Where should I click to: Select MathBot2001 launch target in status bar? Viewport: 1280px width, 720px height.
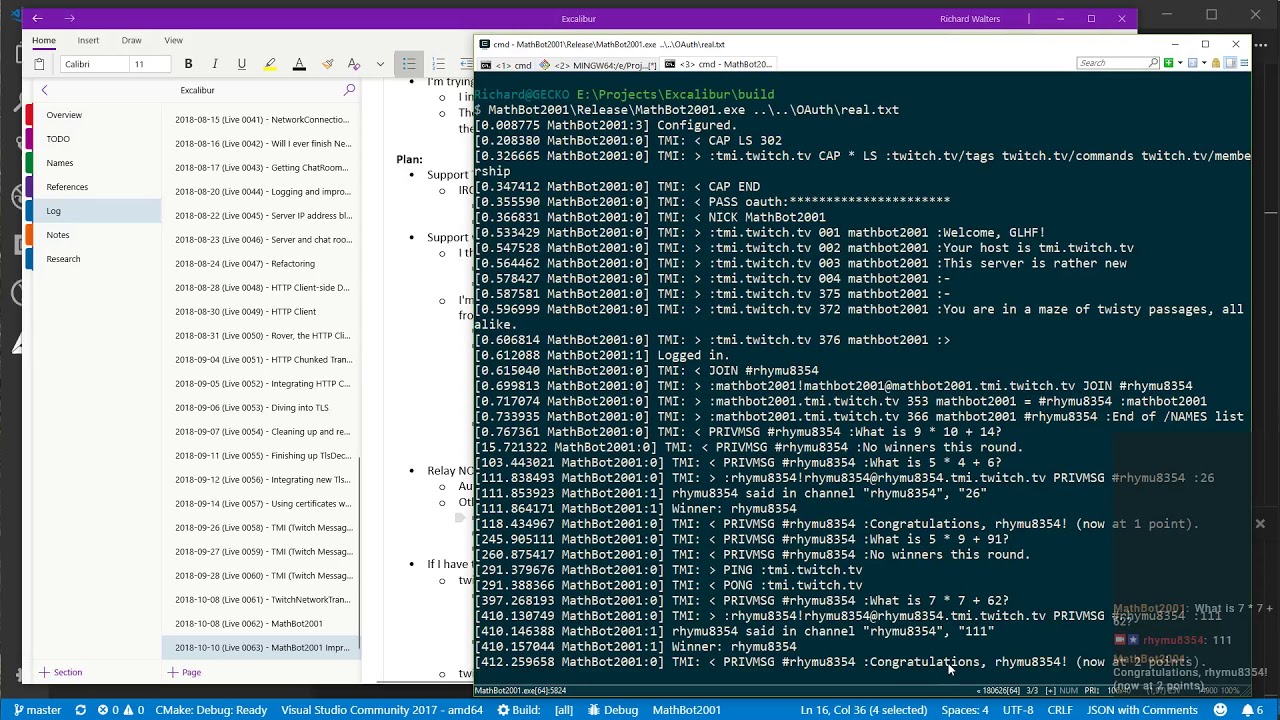[687, 710]
